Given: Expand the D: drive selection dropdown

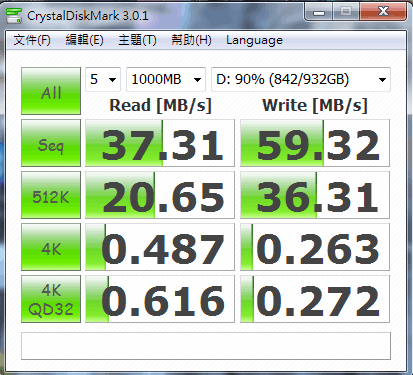Looking at the screenshot, I should [301, 79].
